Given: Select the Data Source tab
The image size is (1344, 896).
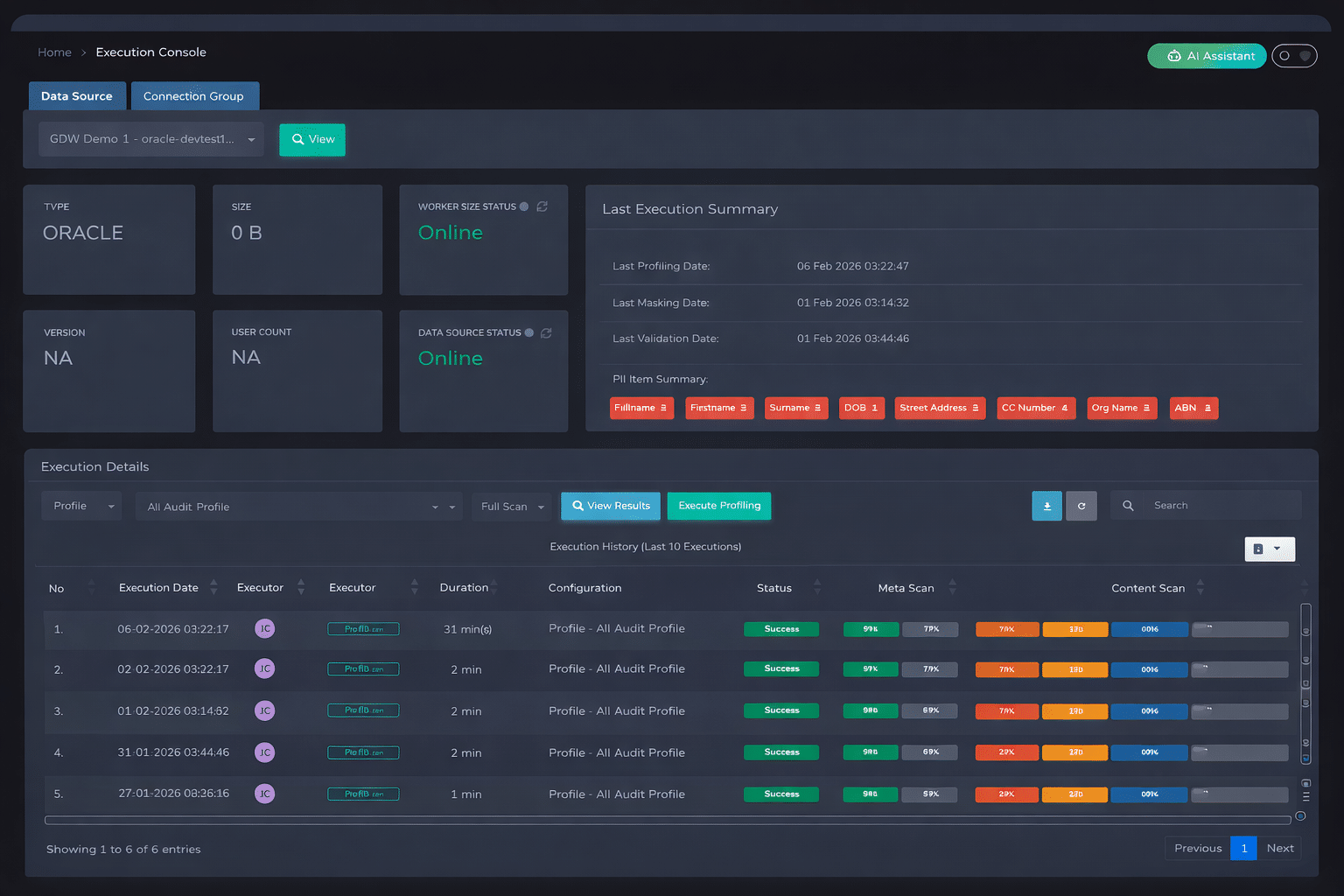Looking at the screenshot, I should coord(77,95).
